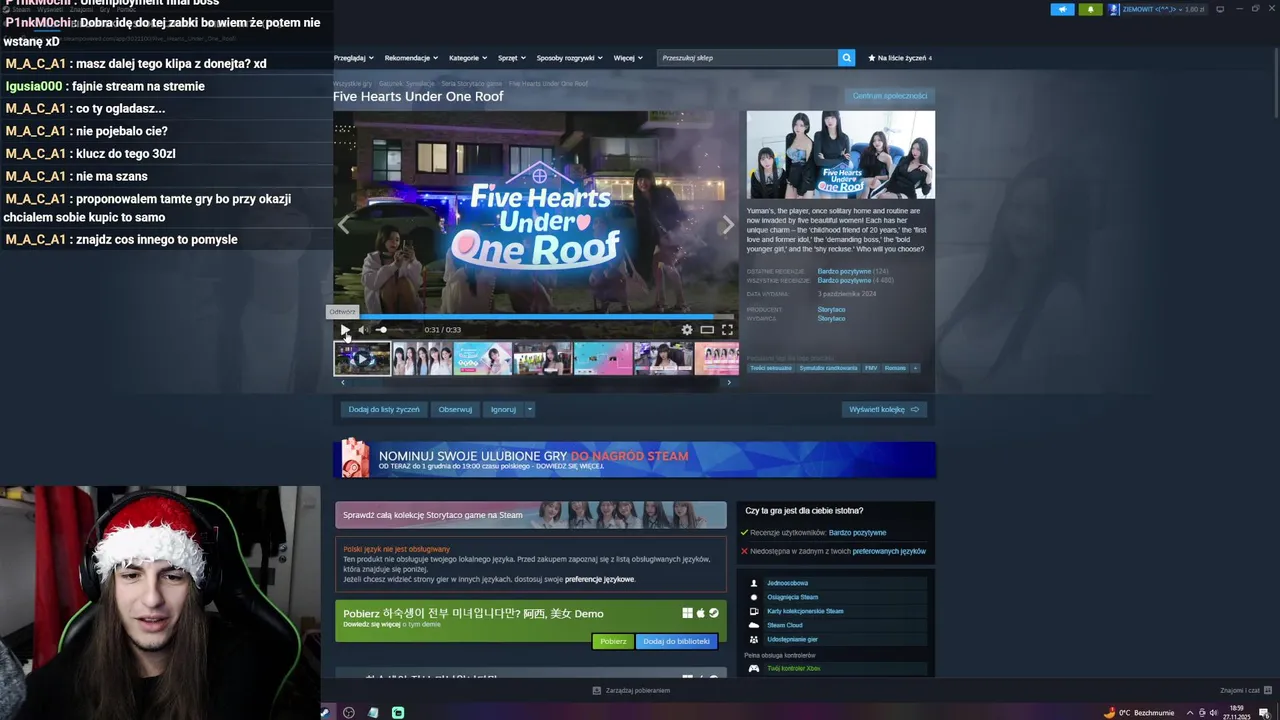
Task: Enter fullscreen on the trailer
Action: coord(727,330)
